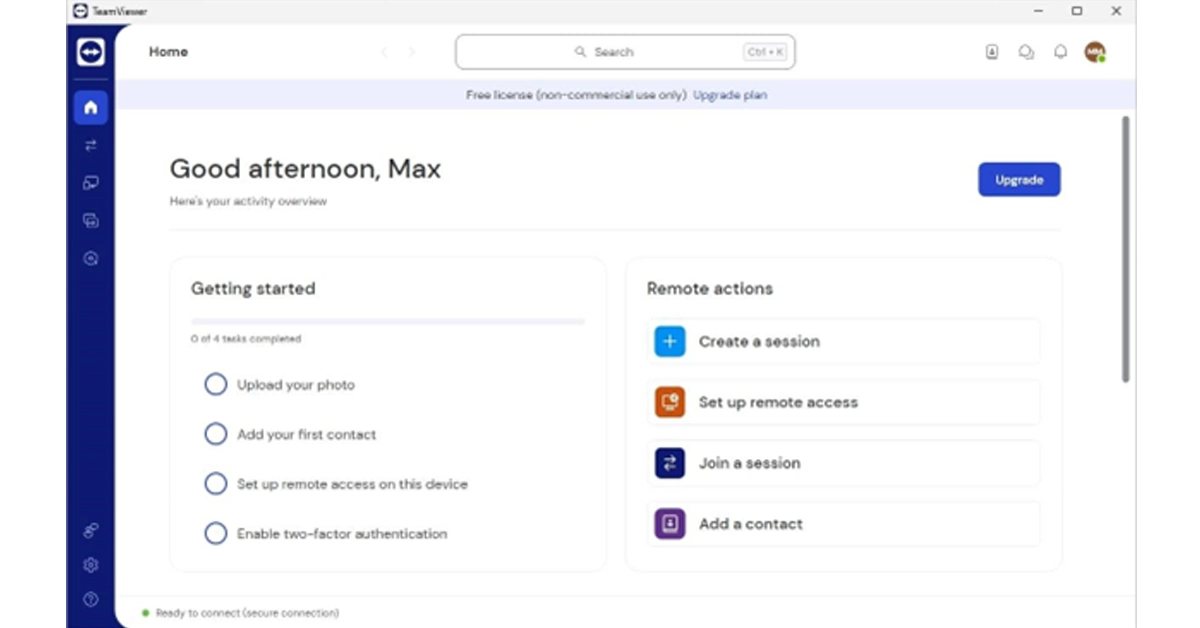Click the orange Set up remote access icon
Screen dimensions: 1200x628
[x=670, y=402]
